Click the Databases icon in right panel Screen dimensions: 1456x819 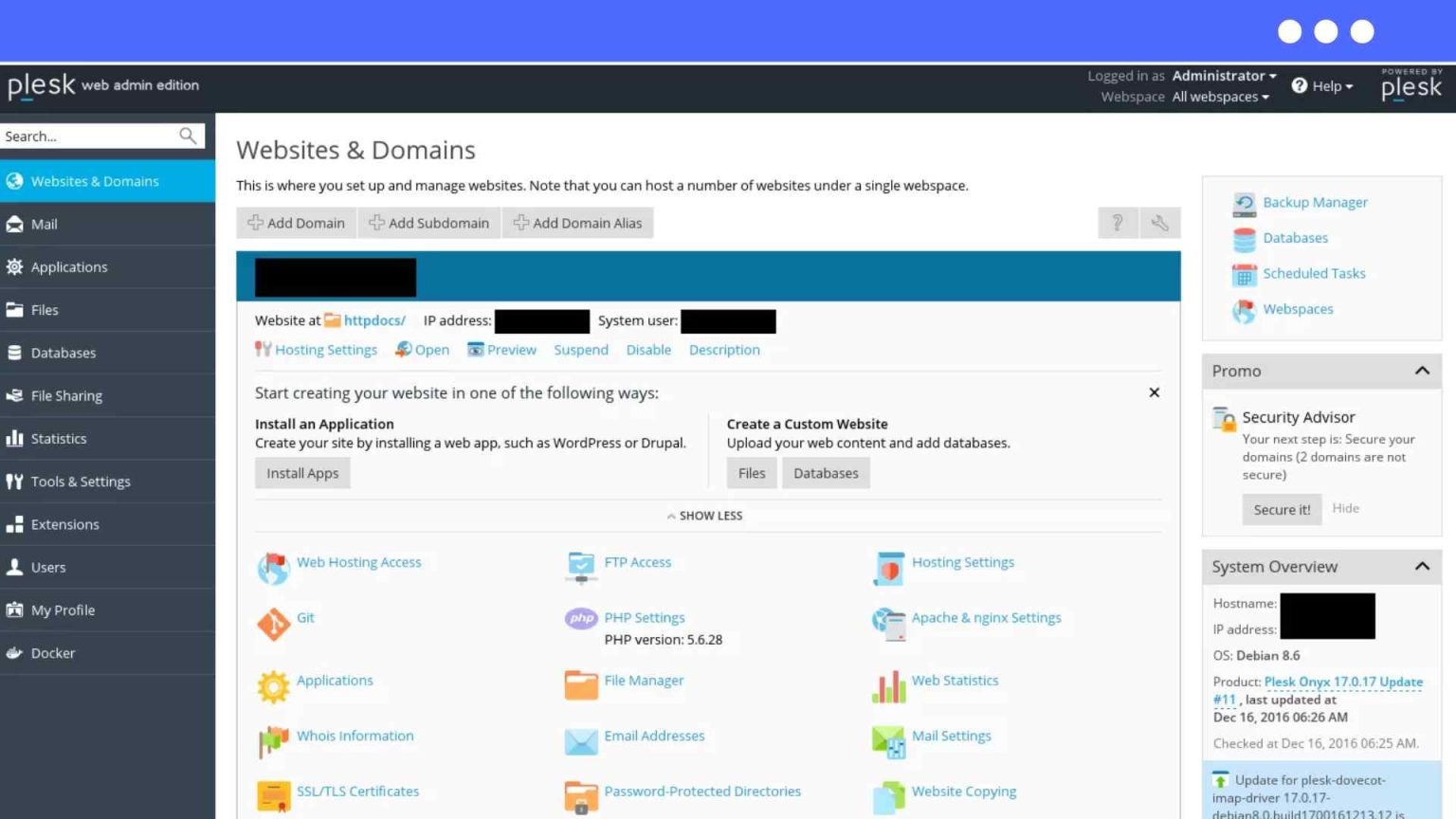pyautogui.click(x=1244, y=239)
